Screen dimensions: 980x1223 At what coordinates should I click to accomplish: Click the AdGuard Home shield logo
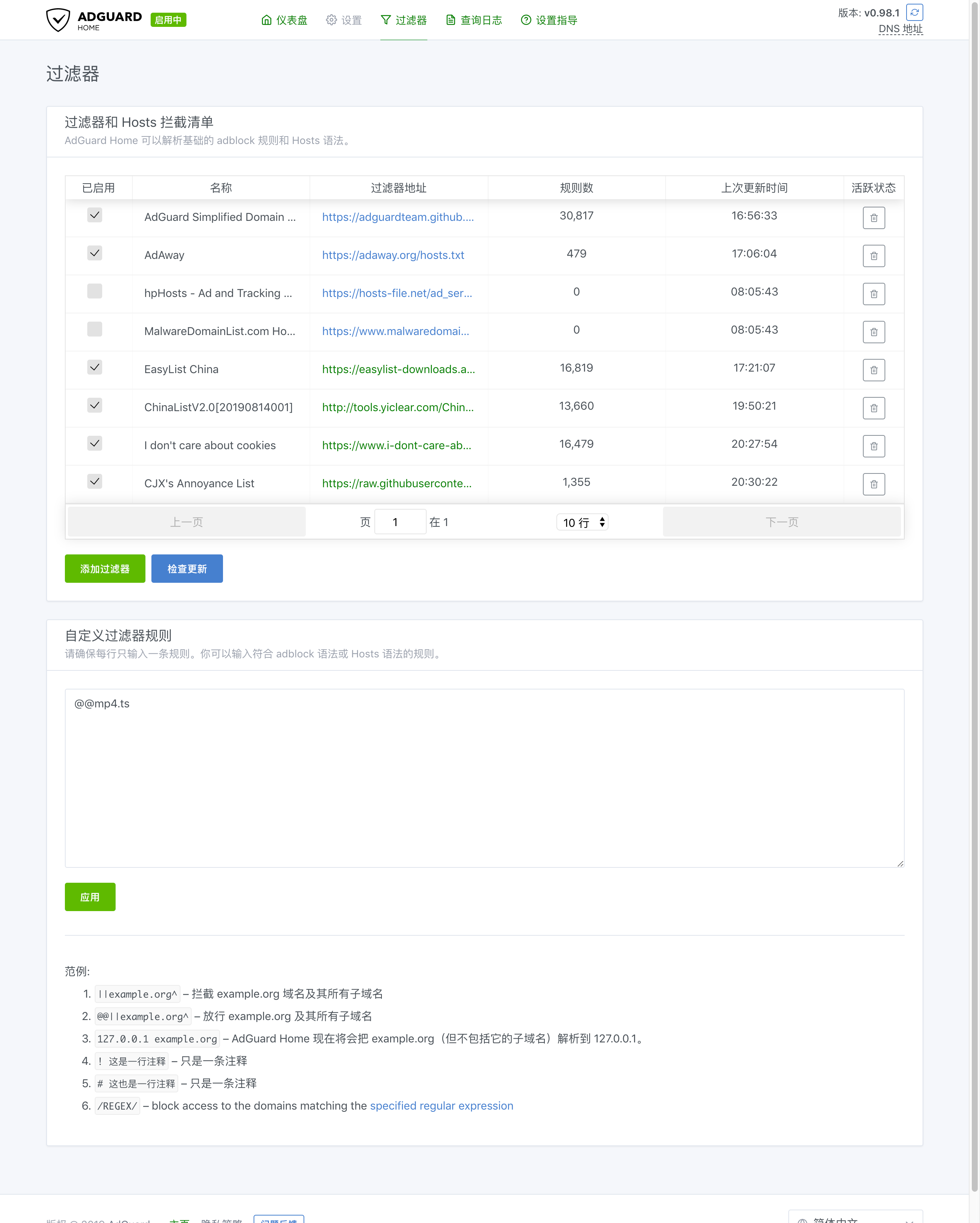click(x=58, y=20)
